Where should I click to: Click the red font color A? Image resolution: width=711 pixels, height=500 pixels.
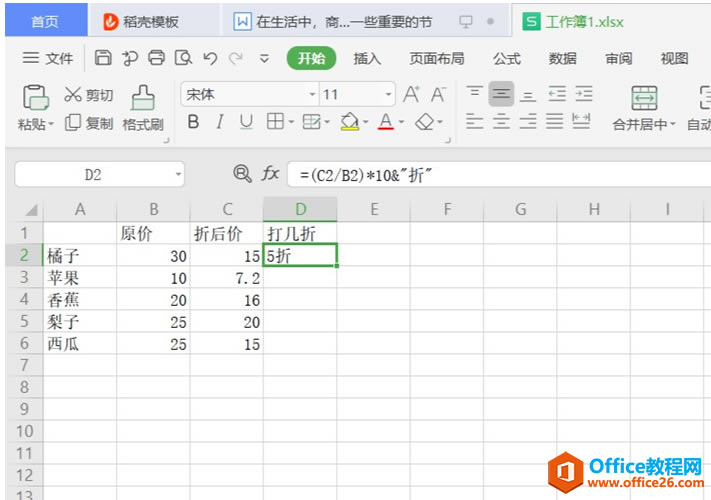pyautogui.click(x=386, y=122)
